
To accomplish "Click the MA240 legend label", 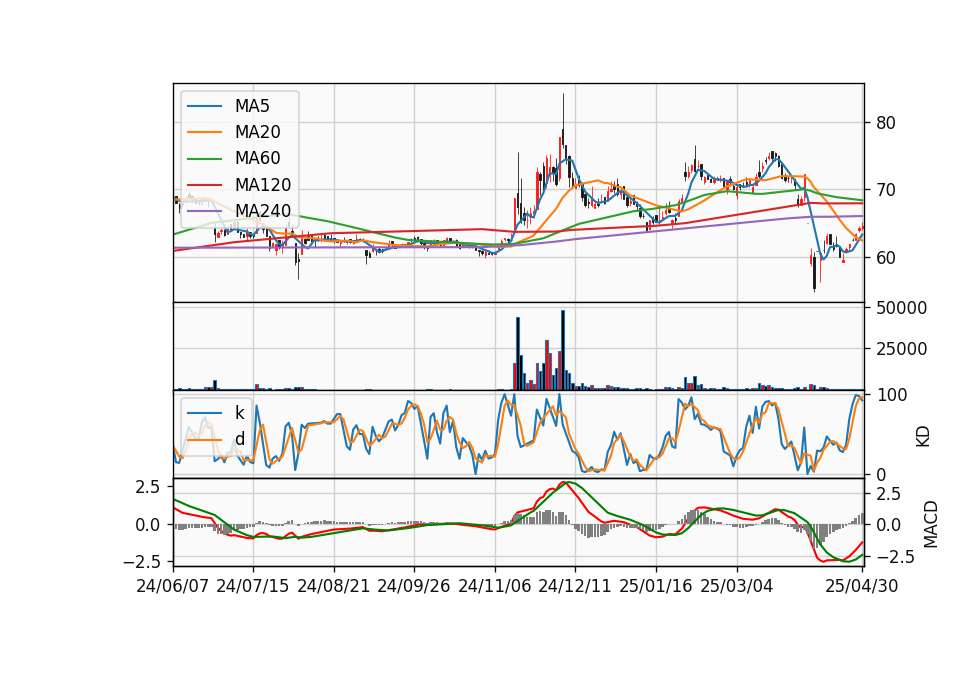I will [x=263, y=211].
